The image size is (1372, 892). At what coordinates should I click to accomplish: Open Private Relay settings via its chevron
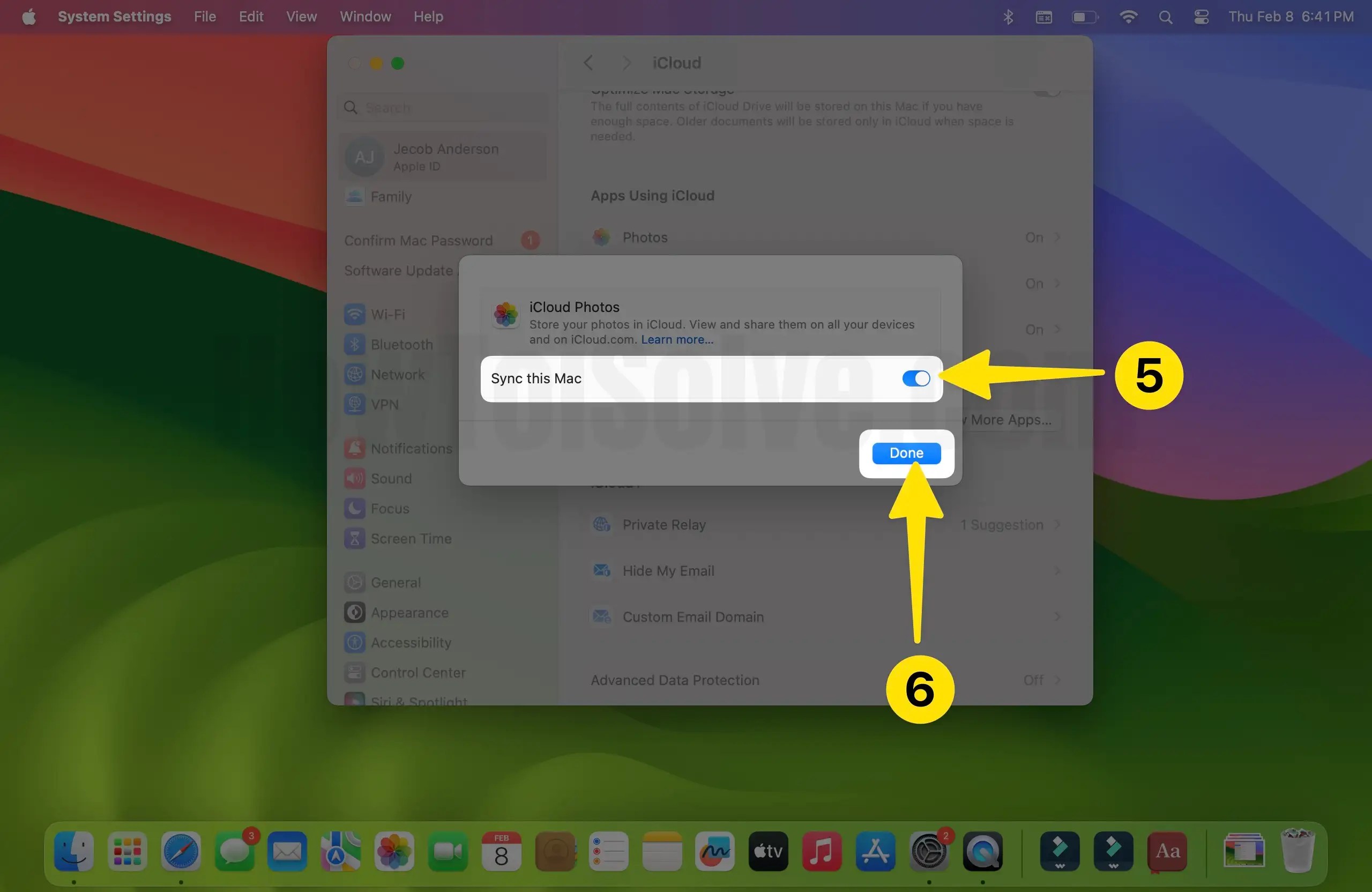pyautogui.click(x=1058, y=524)
